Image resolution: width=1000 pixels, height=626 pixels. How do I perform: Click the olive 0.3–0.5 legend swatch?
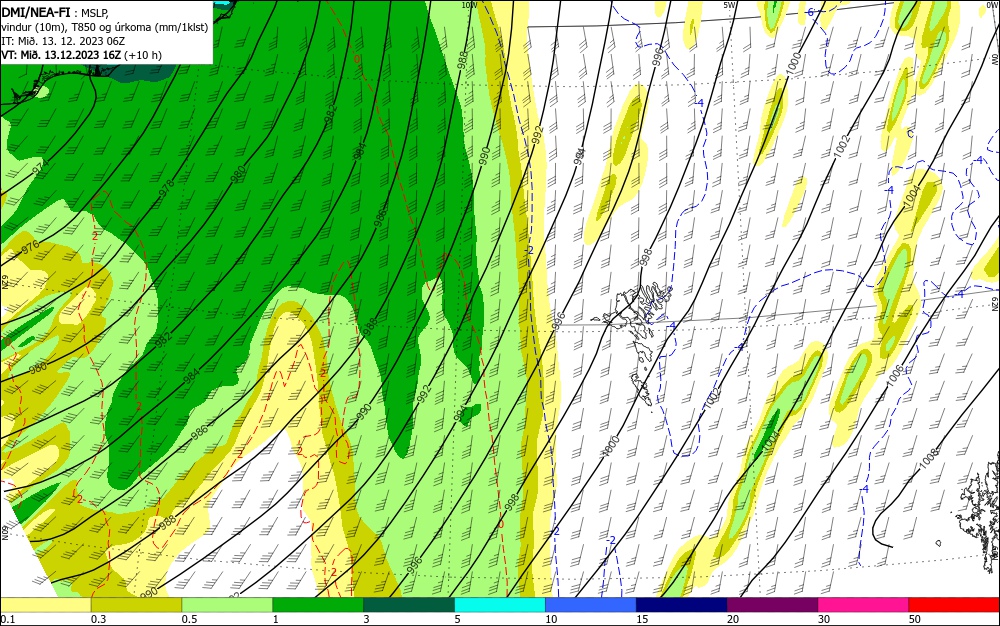pyautogui.click(x=136, y=605)
